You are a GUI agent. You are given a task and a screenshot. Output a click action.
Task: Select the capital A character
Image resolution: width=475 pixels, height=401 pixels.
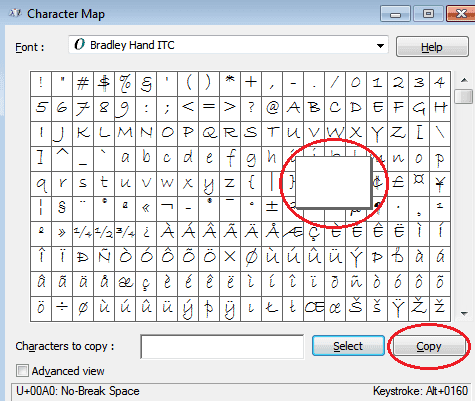click(x=293, y=108)
